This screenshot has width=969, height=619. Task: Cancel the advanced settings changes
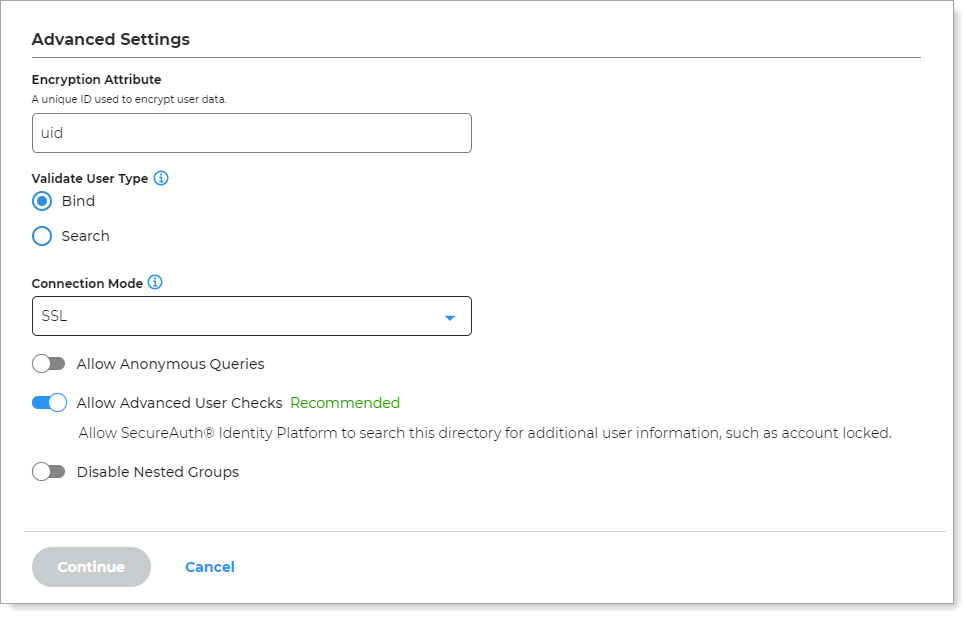tap(209, 566)
